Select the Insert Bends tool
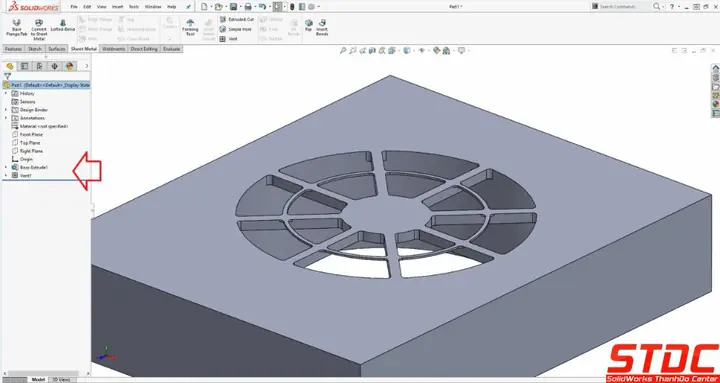The image size is (720, 383). click(322, 28)
